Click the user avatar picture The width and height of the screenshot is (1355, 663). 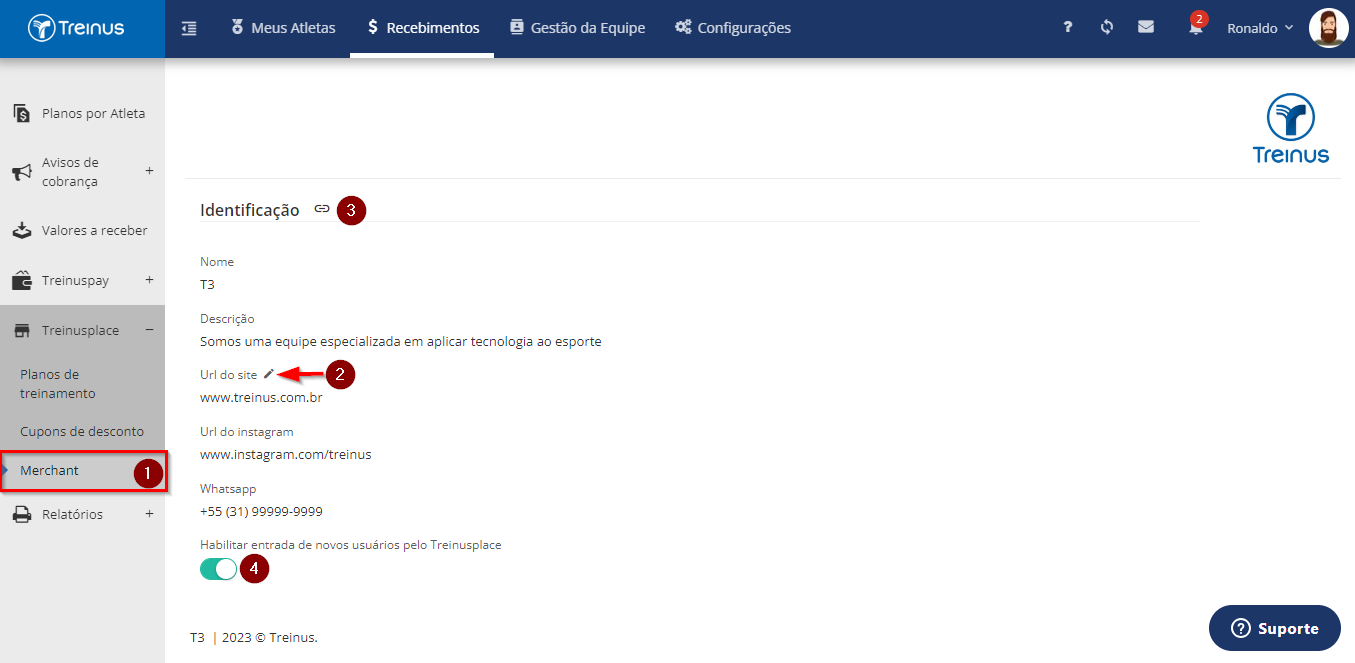(x=1328, y=28)
